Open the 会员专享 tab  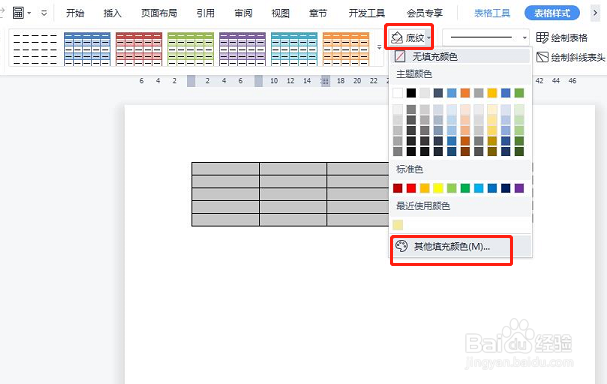425,13
